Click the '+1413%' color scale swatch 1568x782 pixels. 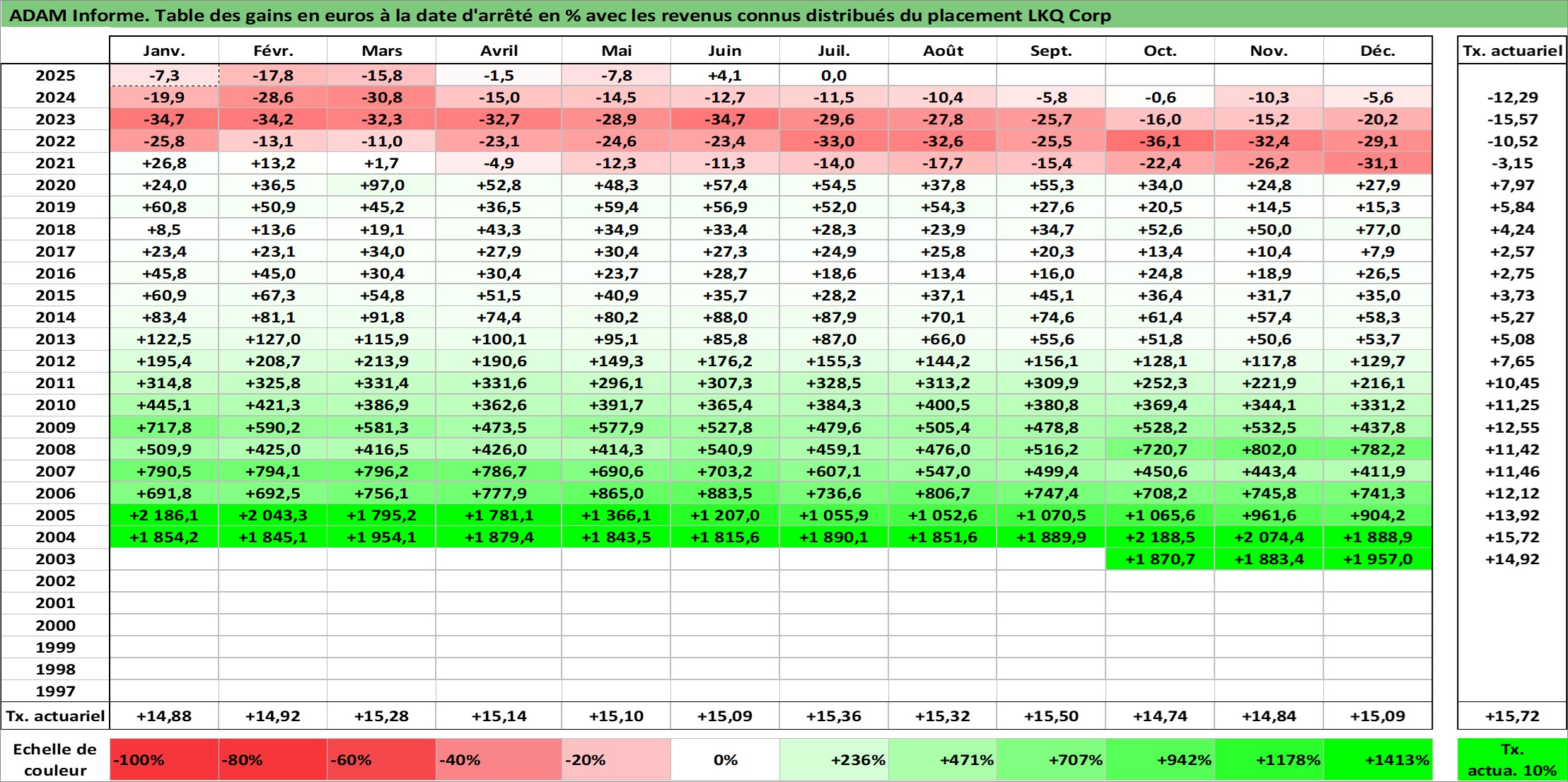[x=1378, y=760]
